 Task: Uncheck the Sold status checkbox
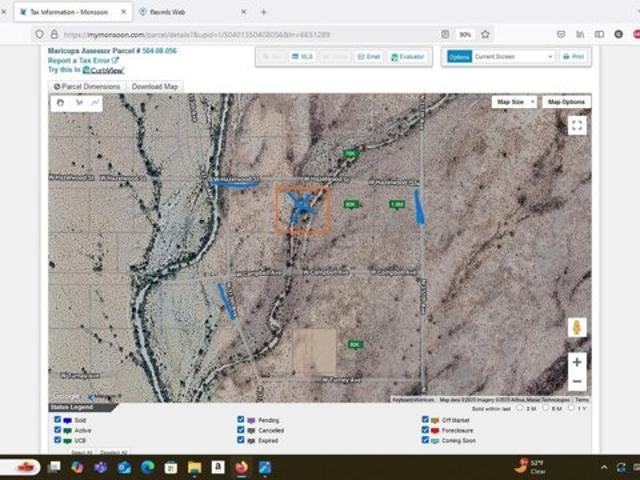coord(57,420)
